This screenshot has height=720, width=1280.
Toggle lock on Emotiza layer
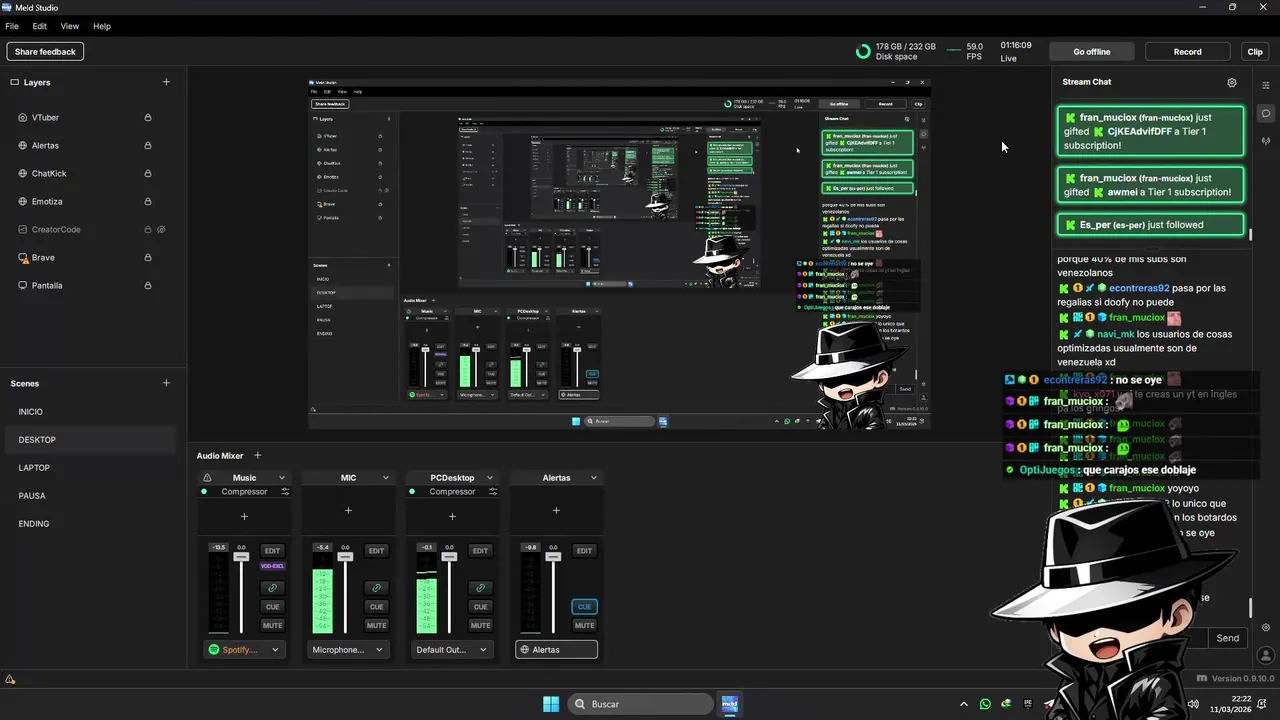[x=148, y=202]
